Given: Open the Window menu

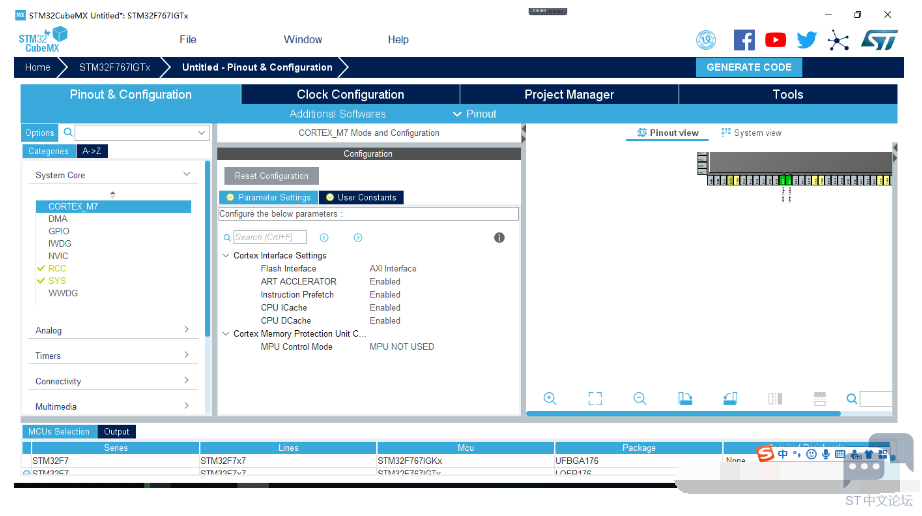Looking at the screenshot, I should (303, 39).
